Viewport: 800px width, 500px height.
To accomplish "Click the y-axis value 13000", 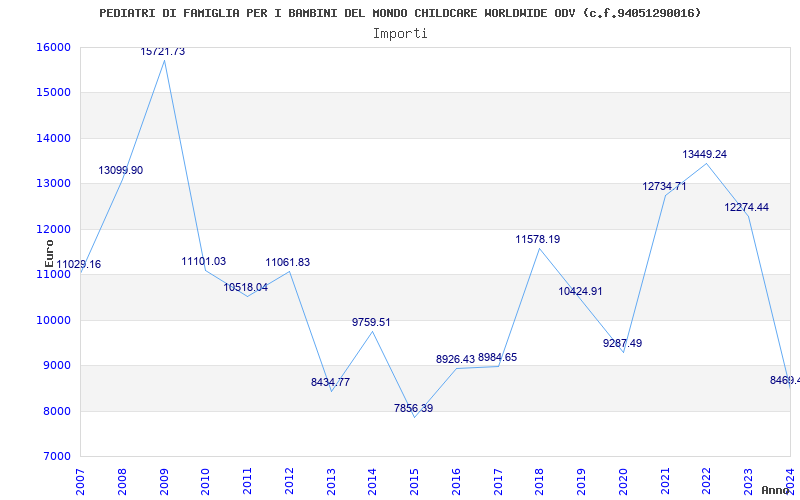I will [x=53, y=184].
